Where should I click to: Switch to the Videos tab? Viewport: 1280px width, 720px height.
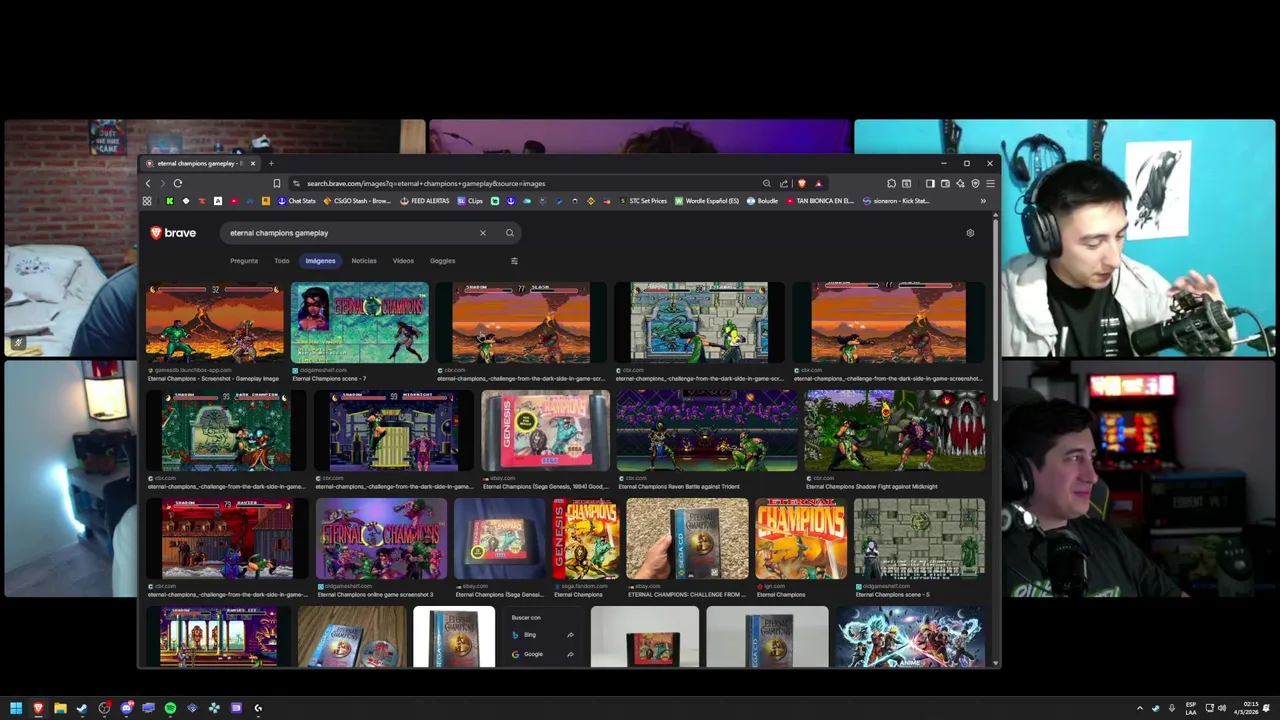(403, 261)
